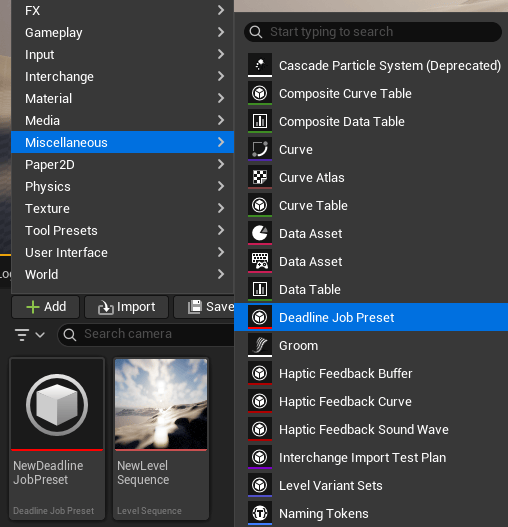Viewport: 508px width, 527px height.
Task: Click the Haptic Feedback Sound Wave label
Action: 364,430
